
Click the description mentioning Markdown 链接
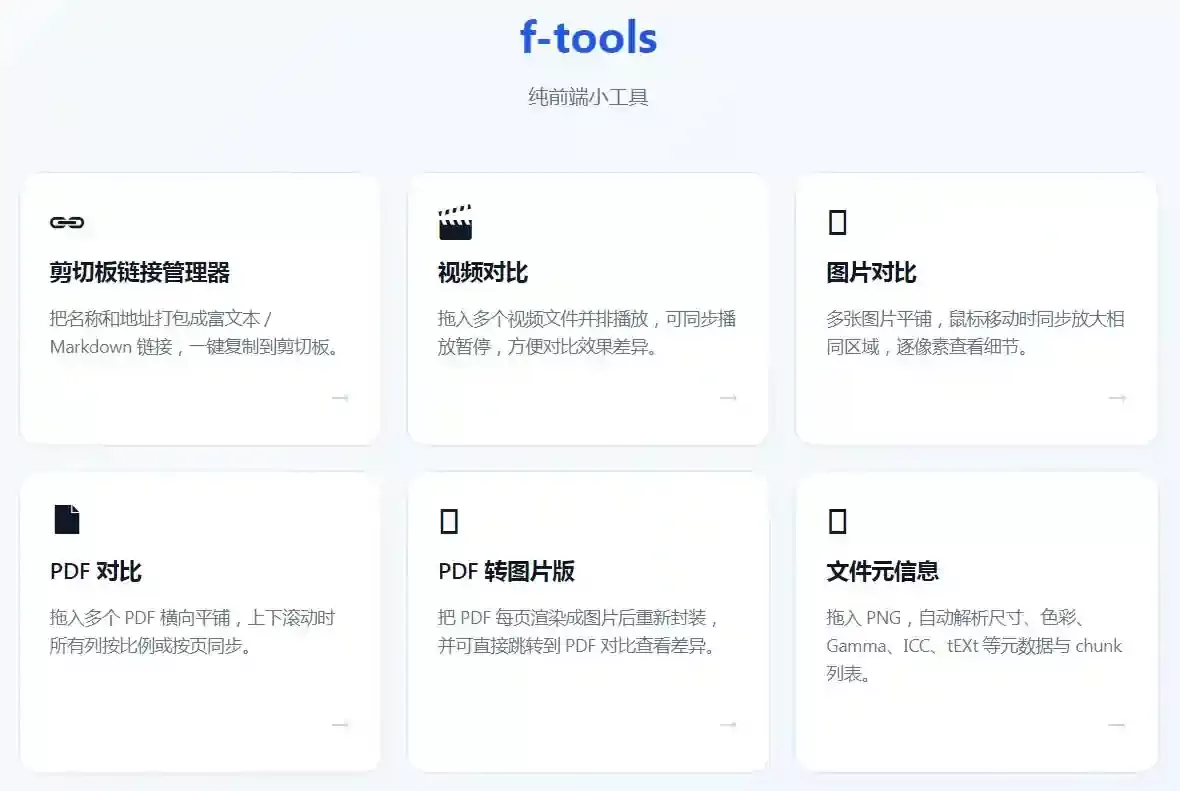coord(195,333)
